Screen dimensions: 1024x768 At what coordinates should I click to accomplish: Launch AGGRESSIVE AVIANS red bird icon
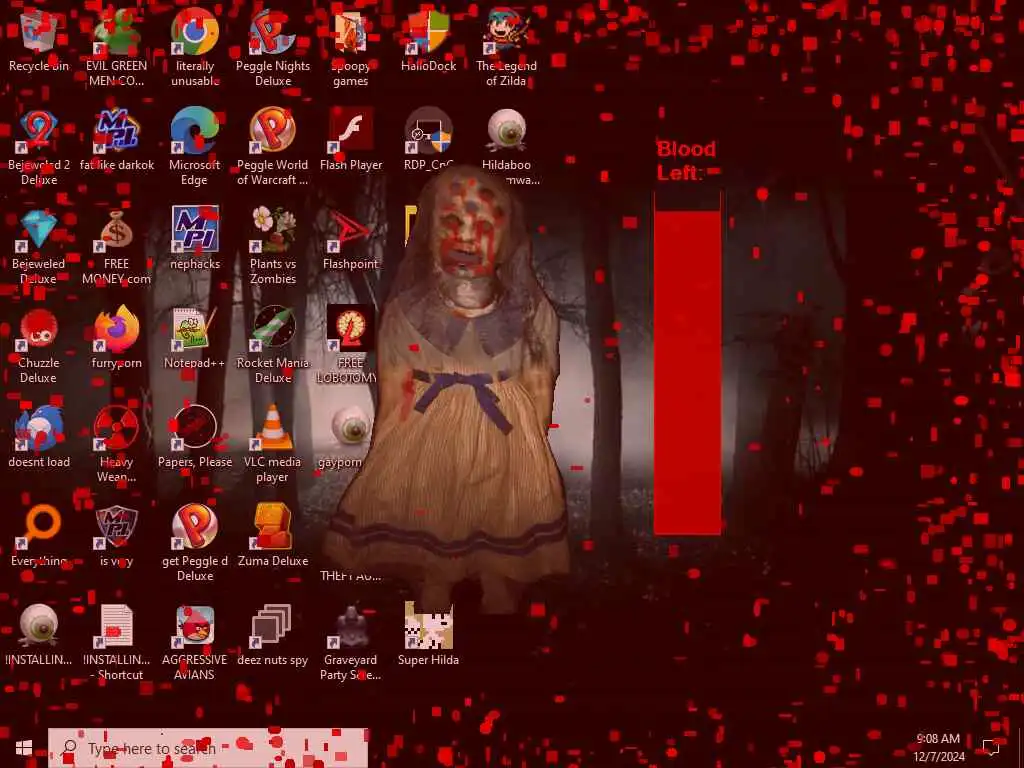(195, 626)
